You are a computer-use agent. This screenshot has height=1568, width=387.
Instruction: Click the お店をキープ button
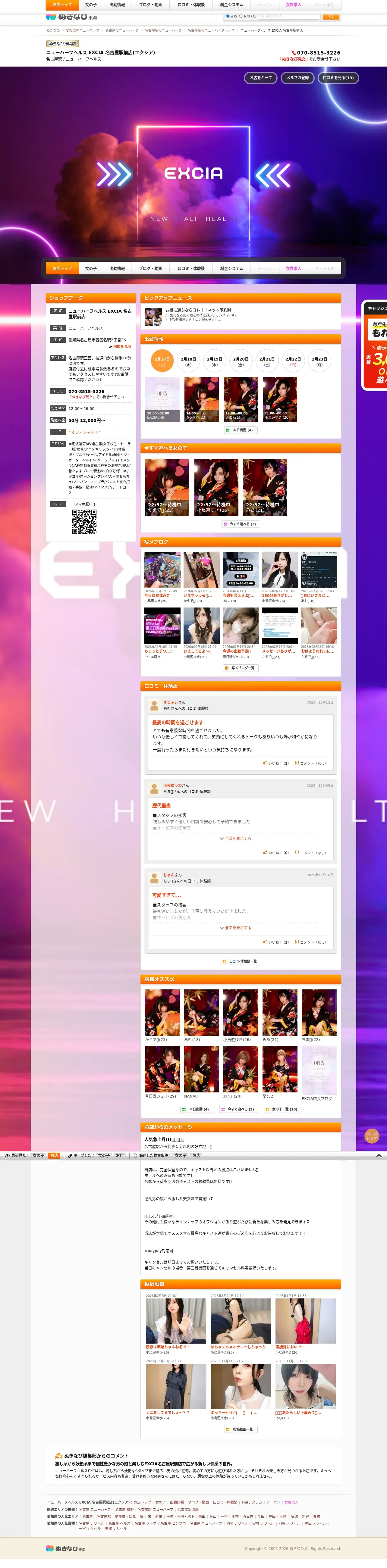261,78
